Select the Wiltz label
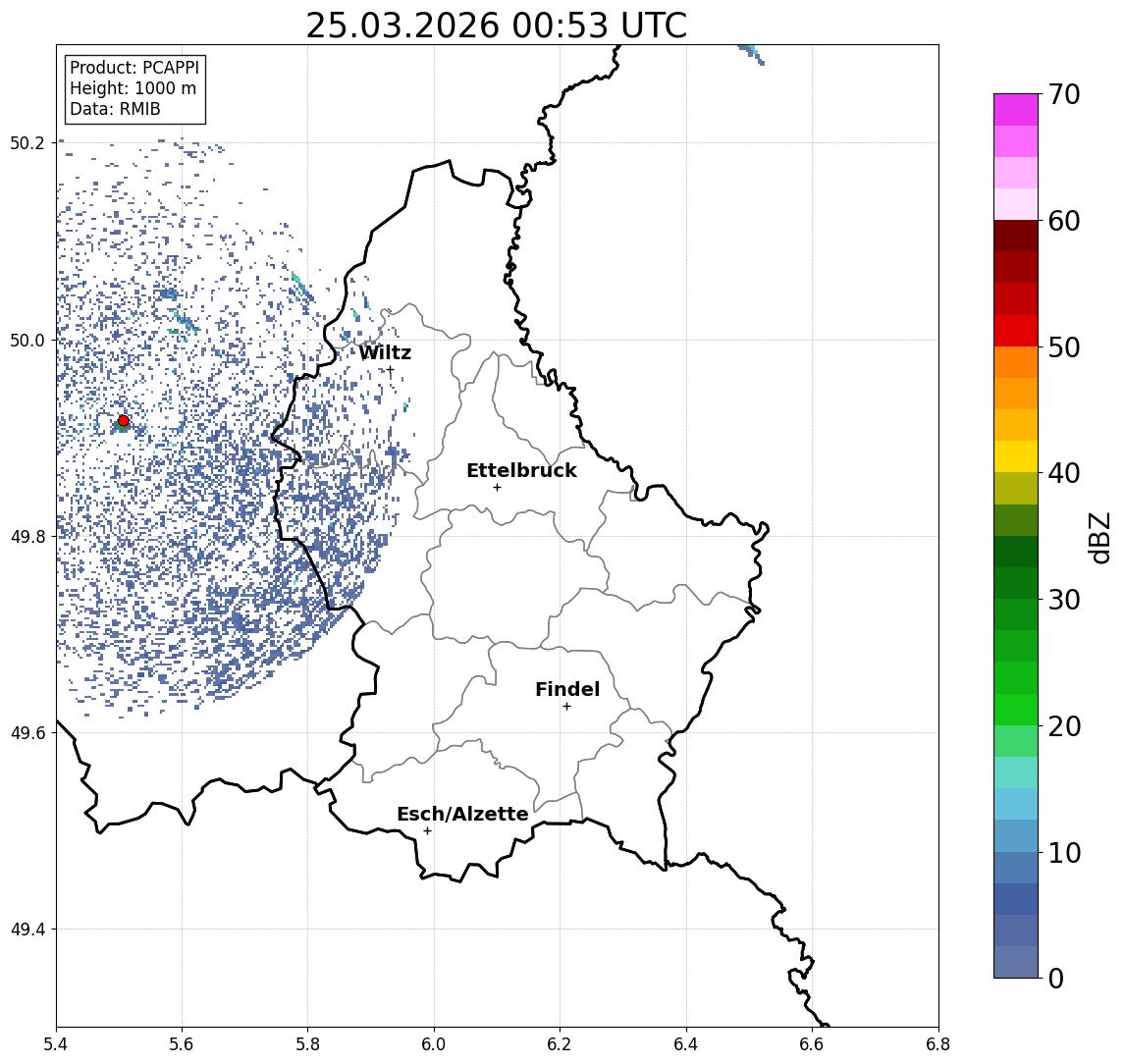 (385, 352)
